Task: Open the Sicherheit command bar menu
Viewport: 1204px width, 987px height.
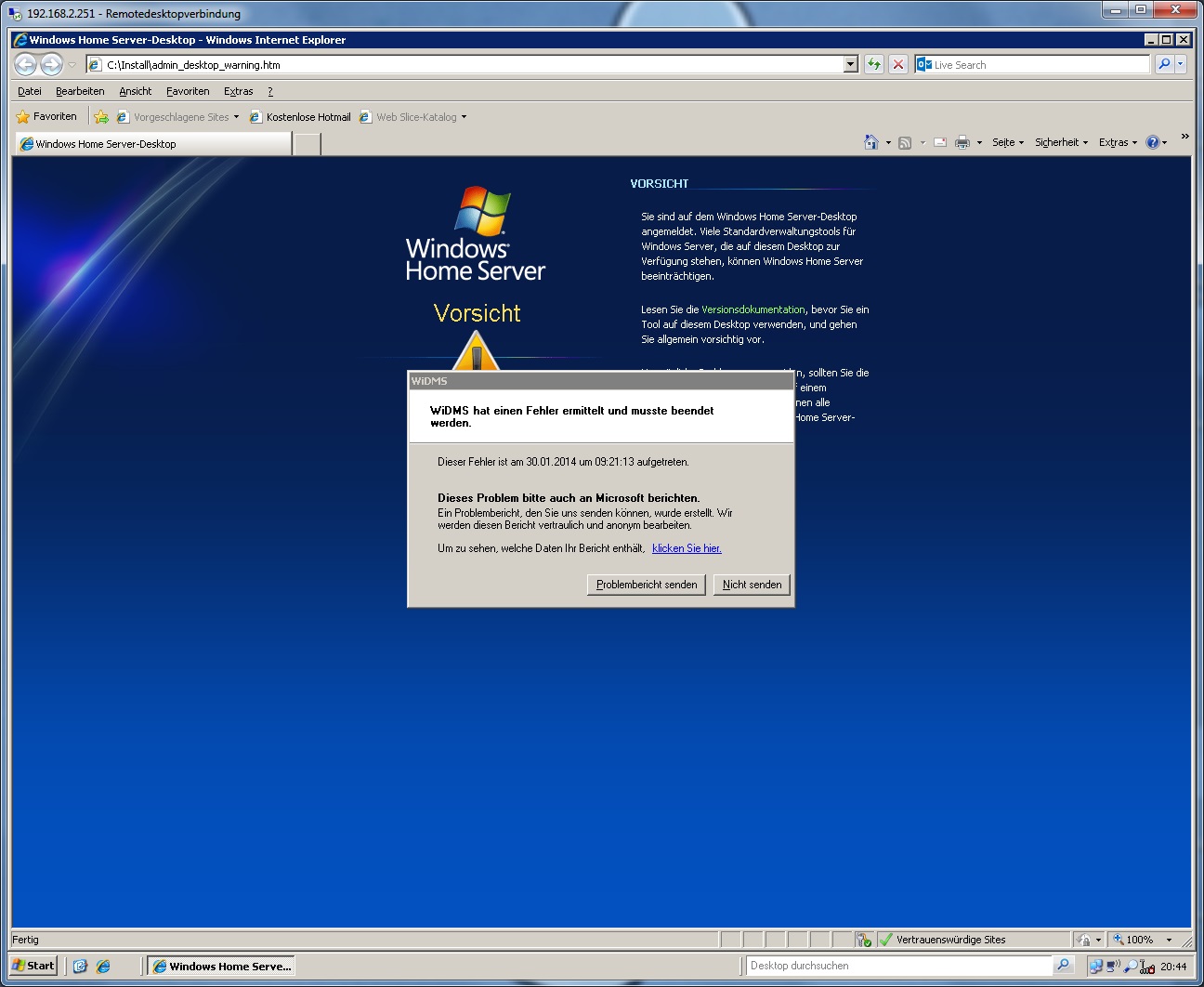Action: point(1062,142)
